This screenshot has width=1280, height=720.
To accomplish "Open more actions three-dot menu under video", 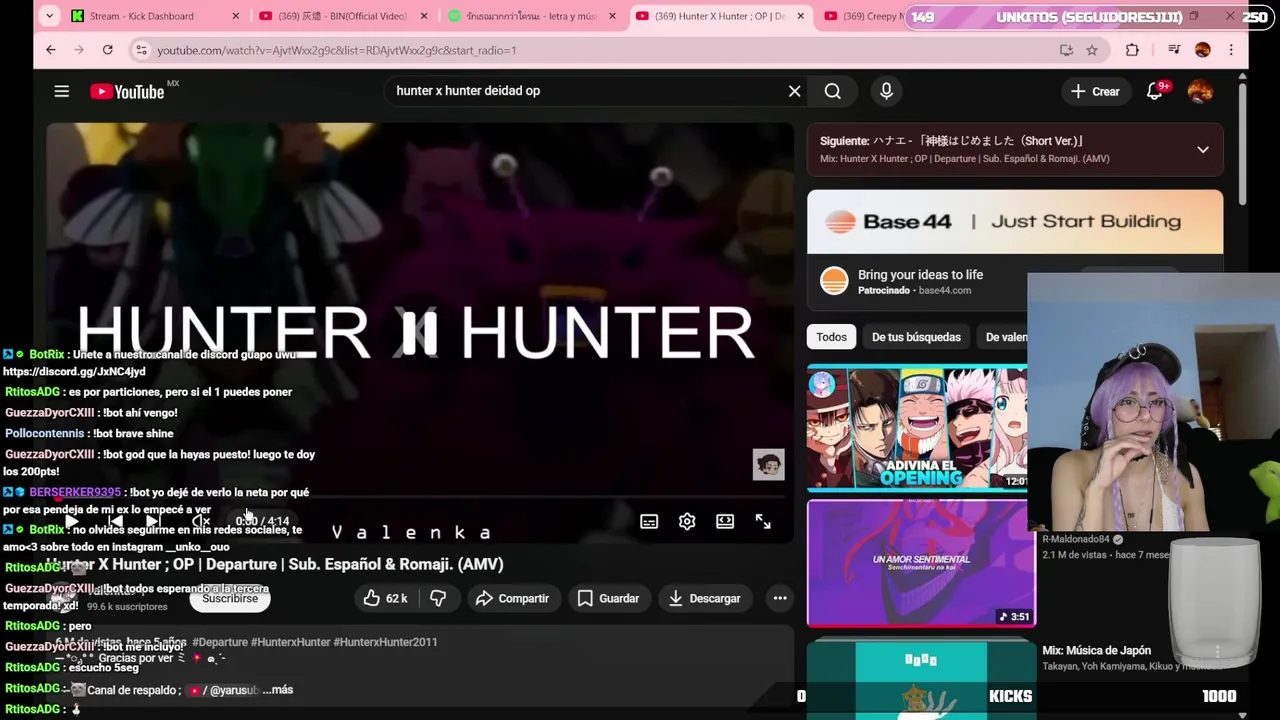I will (780, 598).
